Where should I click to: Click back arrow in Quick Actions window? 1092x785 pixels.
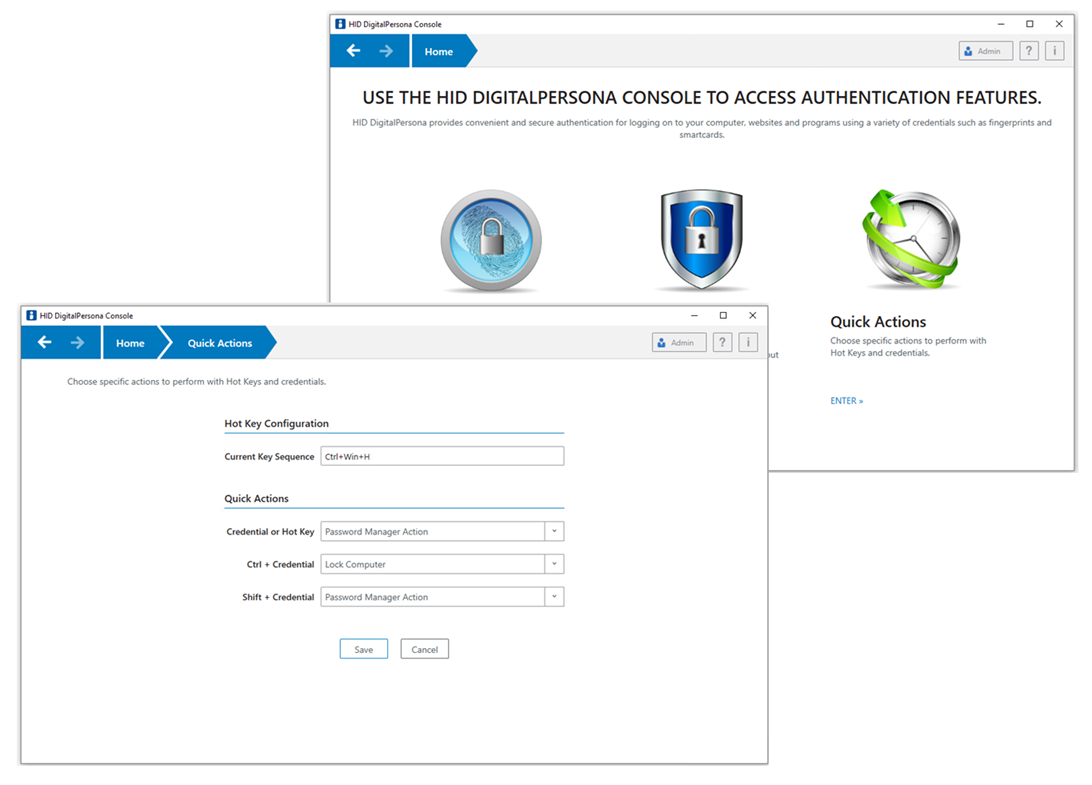(45, 343)
